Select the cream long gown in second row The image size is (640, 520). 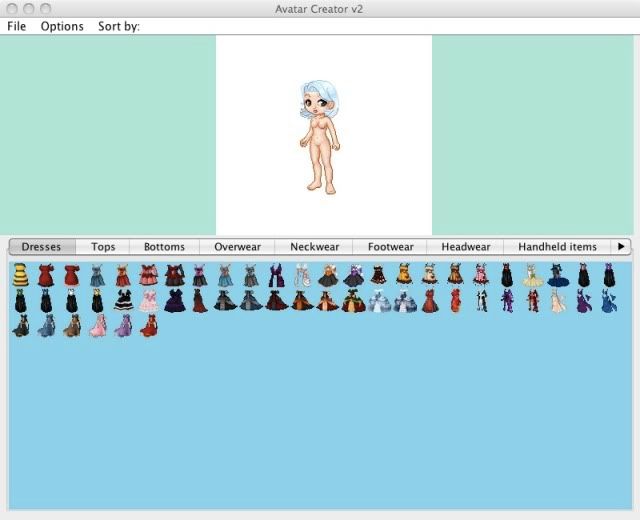click(558, 301)
